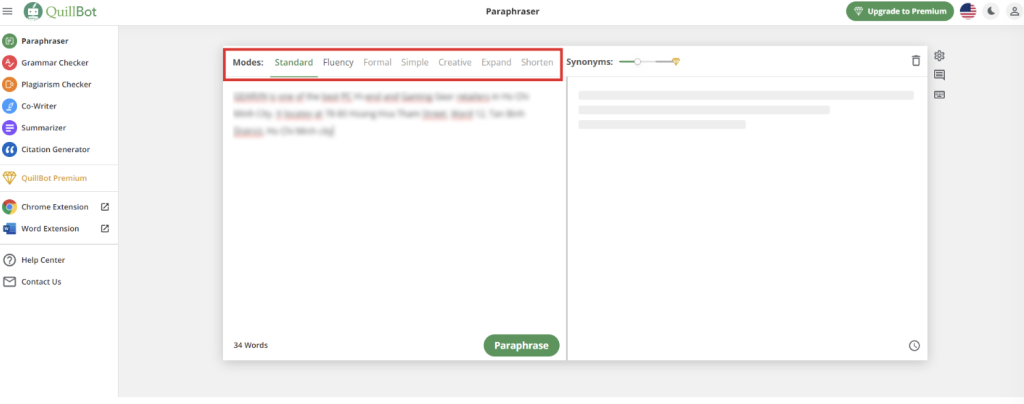
Task: Click the Paraphraser sidebar icon
Action: (10, 41)
